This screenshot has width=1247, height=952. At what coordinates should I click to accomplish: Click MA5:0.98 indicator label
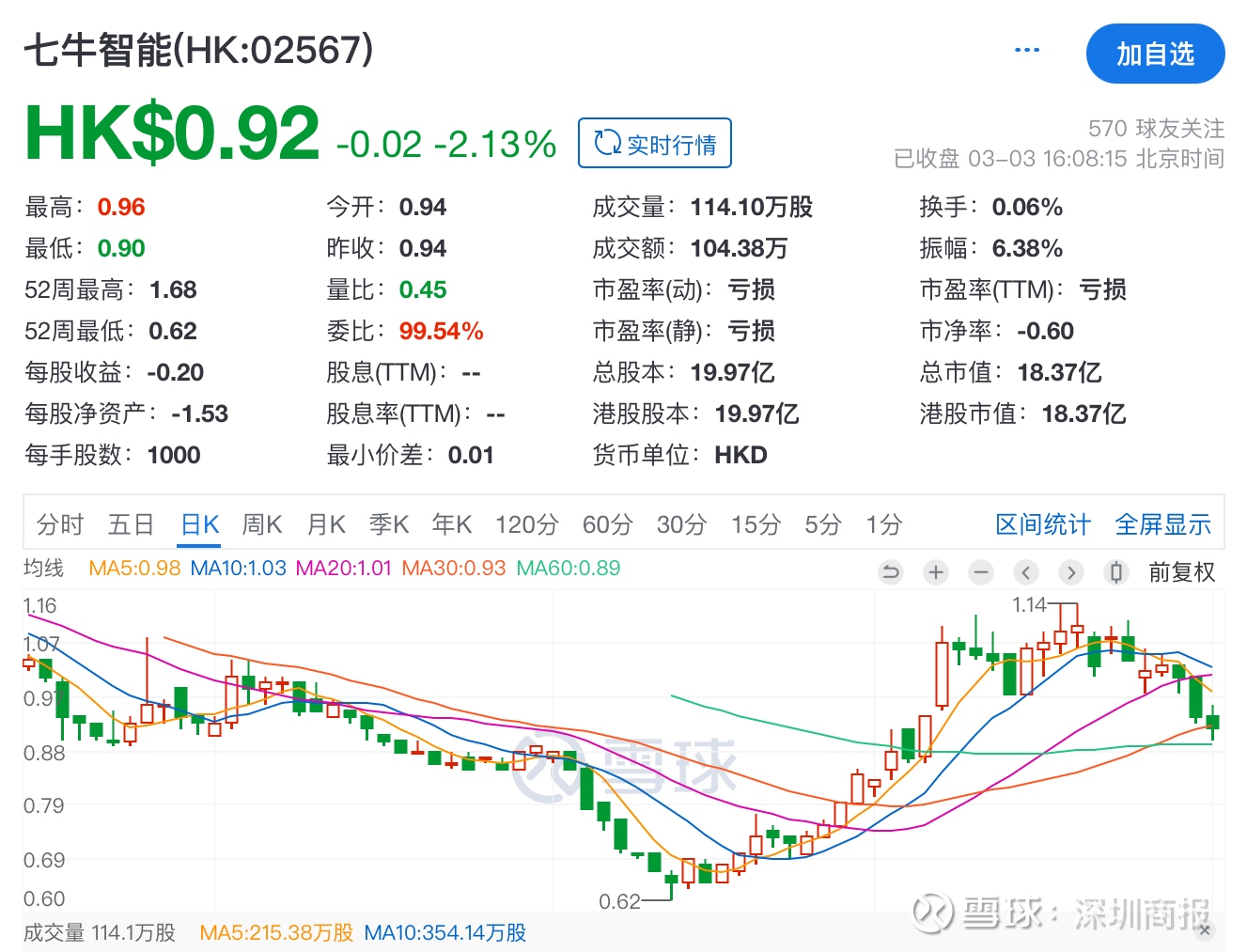pyautogui.click(x=134, y=568)
